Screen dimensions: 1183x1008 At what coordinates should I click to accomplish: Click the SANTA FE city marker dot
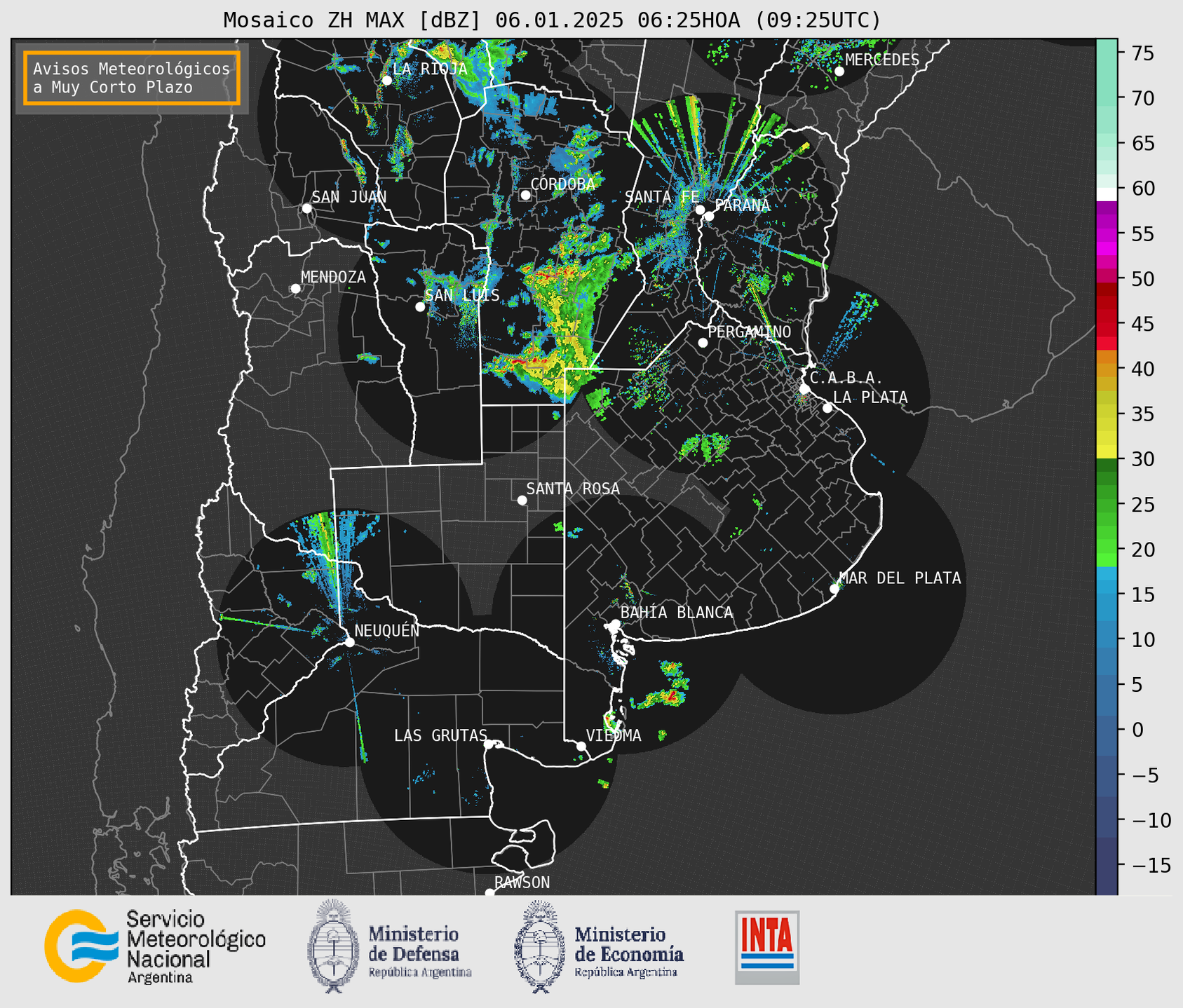tap(699, 210)
